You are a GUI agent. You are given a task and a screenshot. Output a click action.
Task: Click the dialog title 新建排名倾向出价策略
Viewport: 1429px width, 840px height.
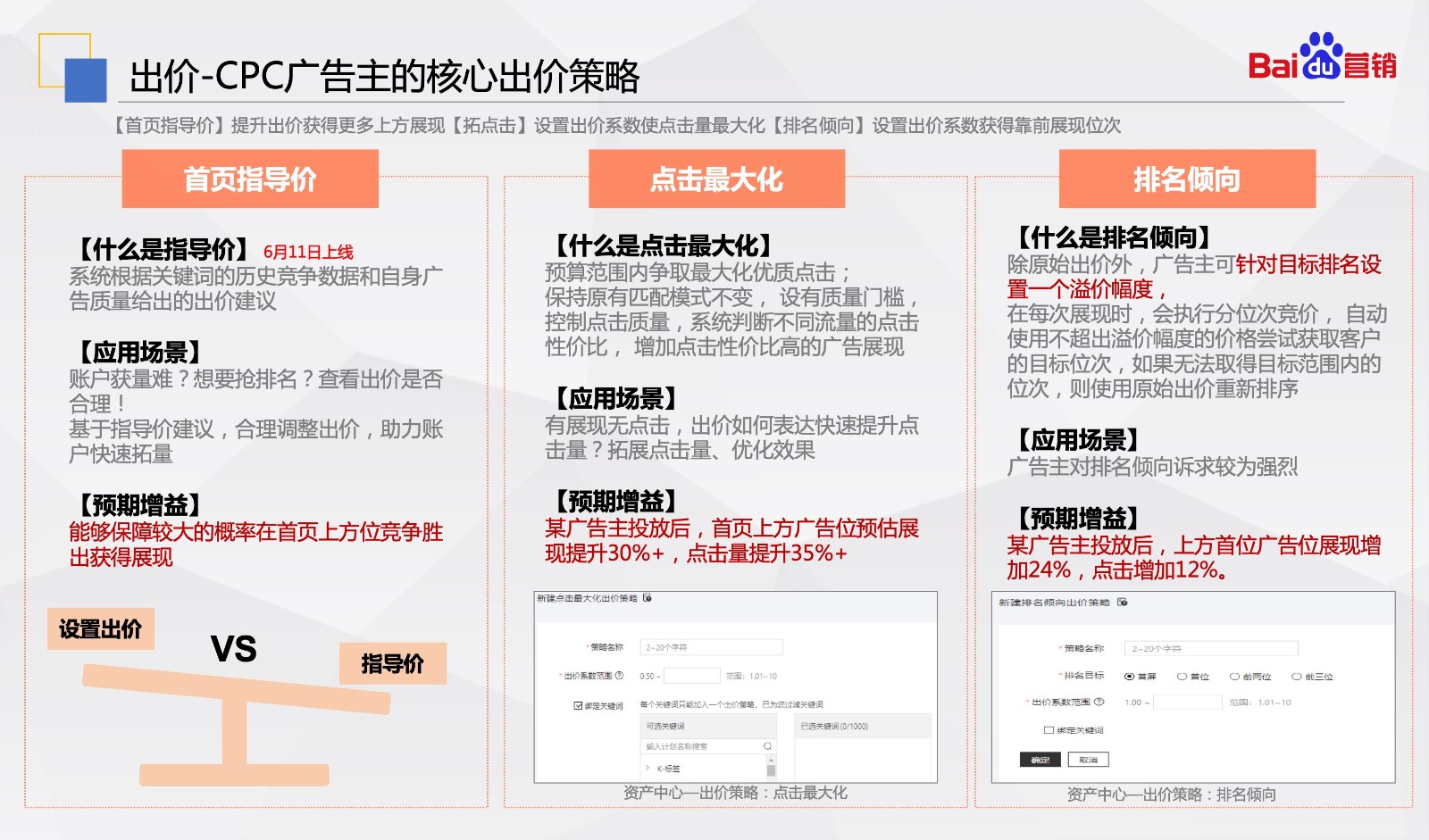click(x=1055, y=603)
